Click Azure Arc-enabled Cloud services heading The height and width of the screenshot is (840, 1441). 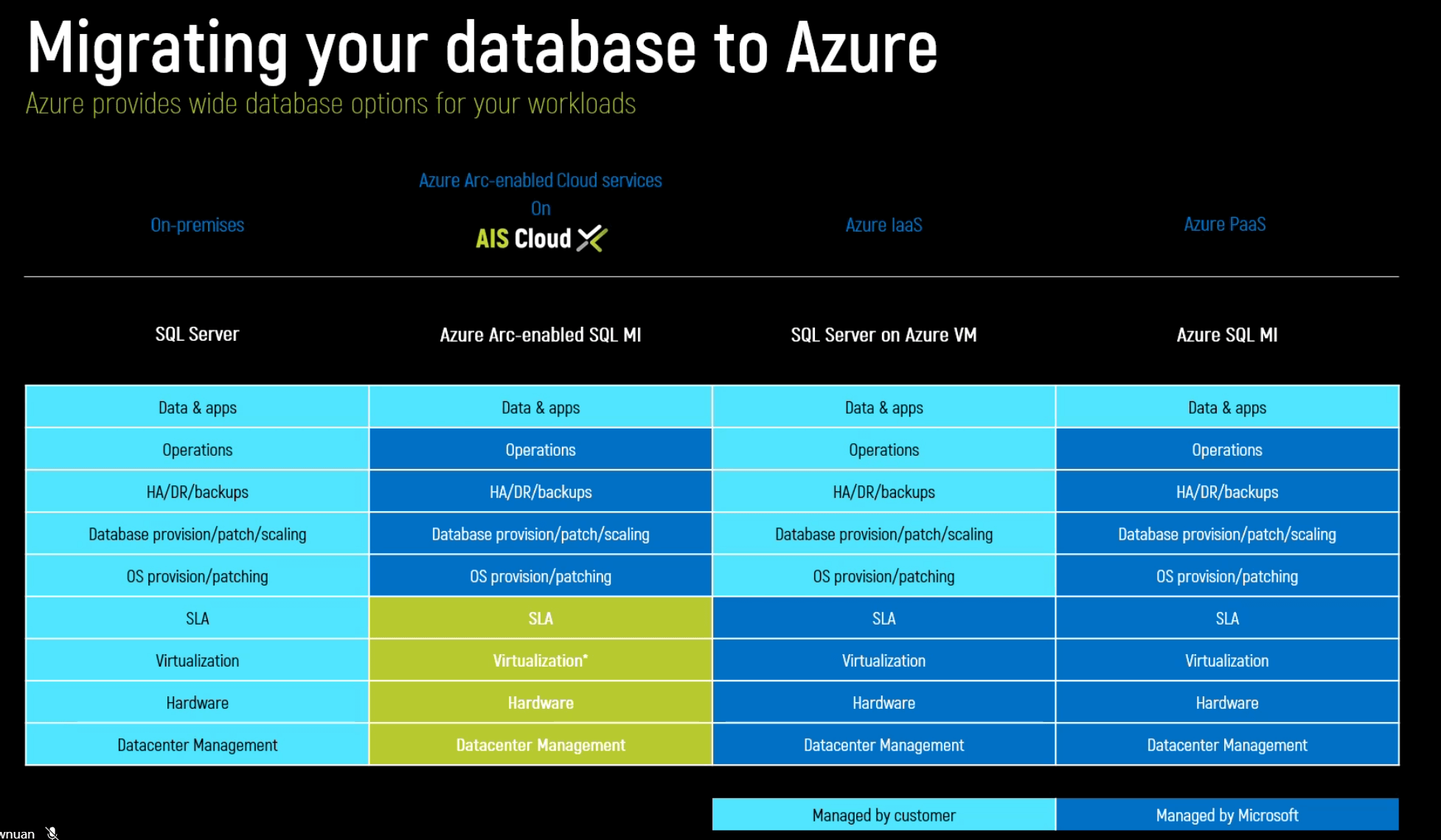coord(541,181)
